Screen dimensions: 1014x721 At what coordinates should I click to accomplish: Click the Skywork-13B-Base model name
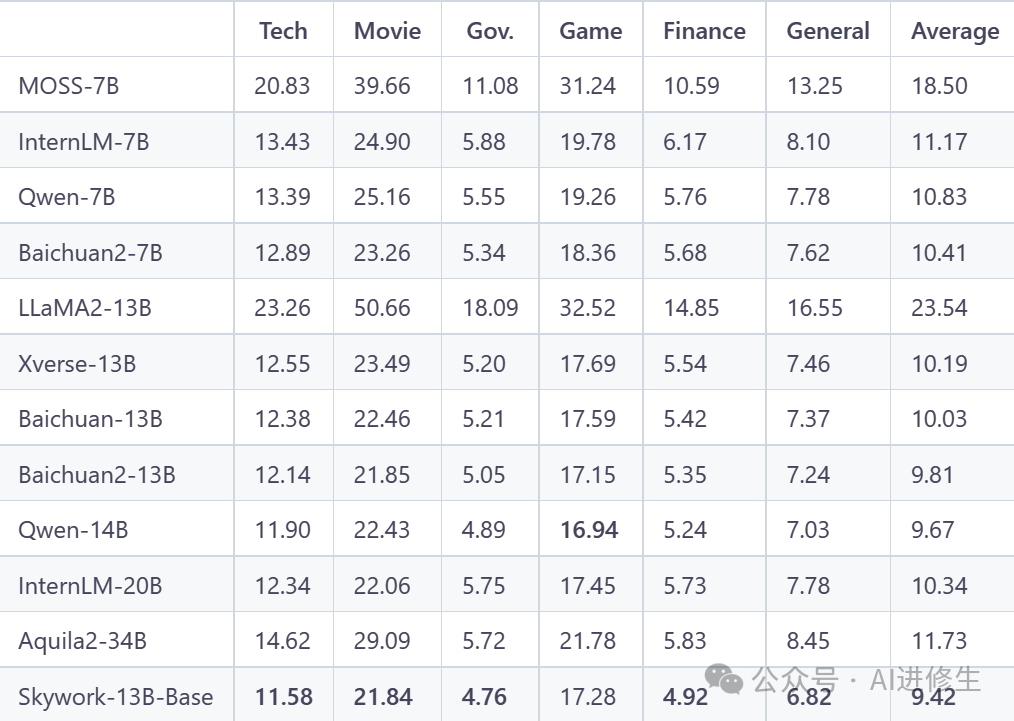[x=115, y=696]
